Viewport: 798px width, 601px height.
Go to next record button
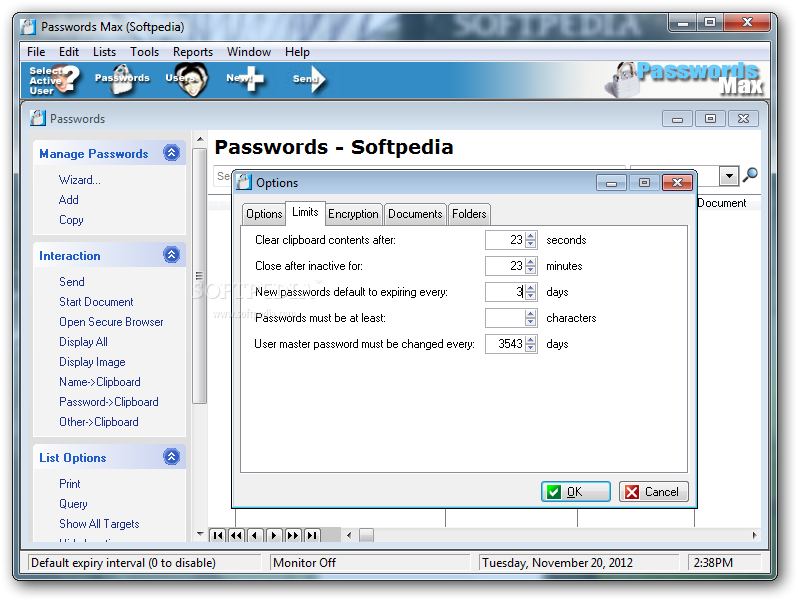[274, 535]
